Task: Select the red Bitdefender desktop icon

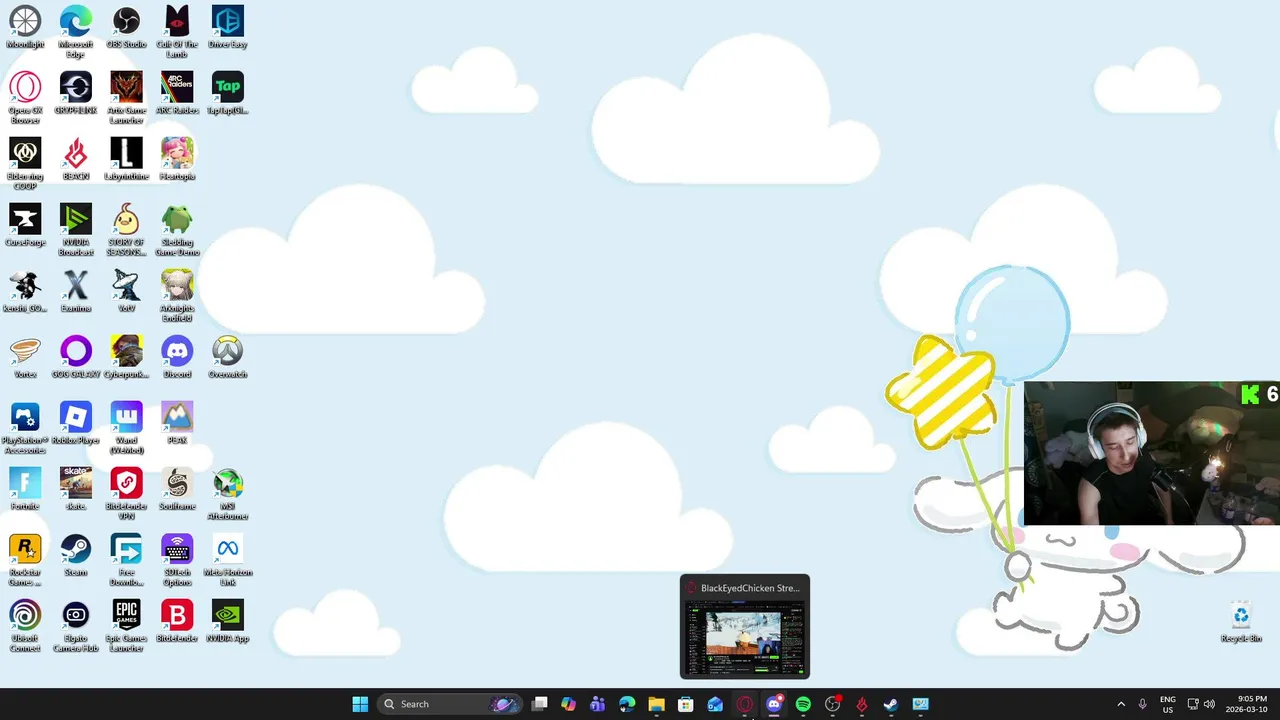Action: click(177, 621)
